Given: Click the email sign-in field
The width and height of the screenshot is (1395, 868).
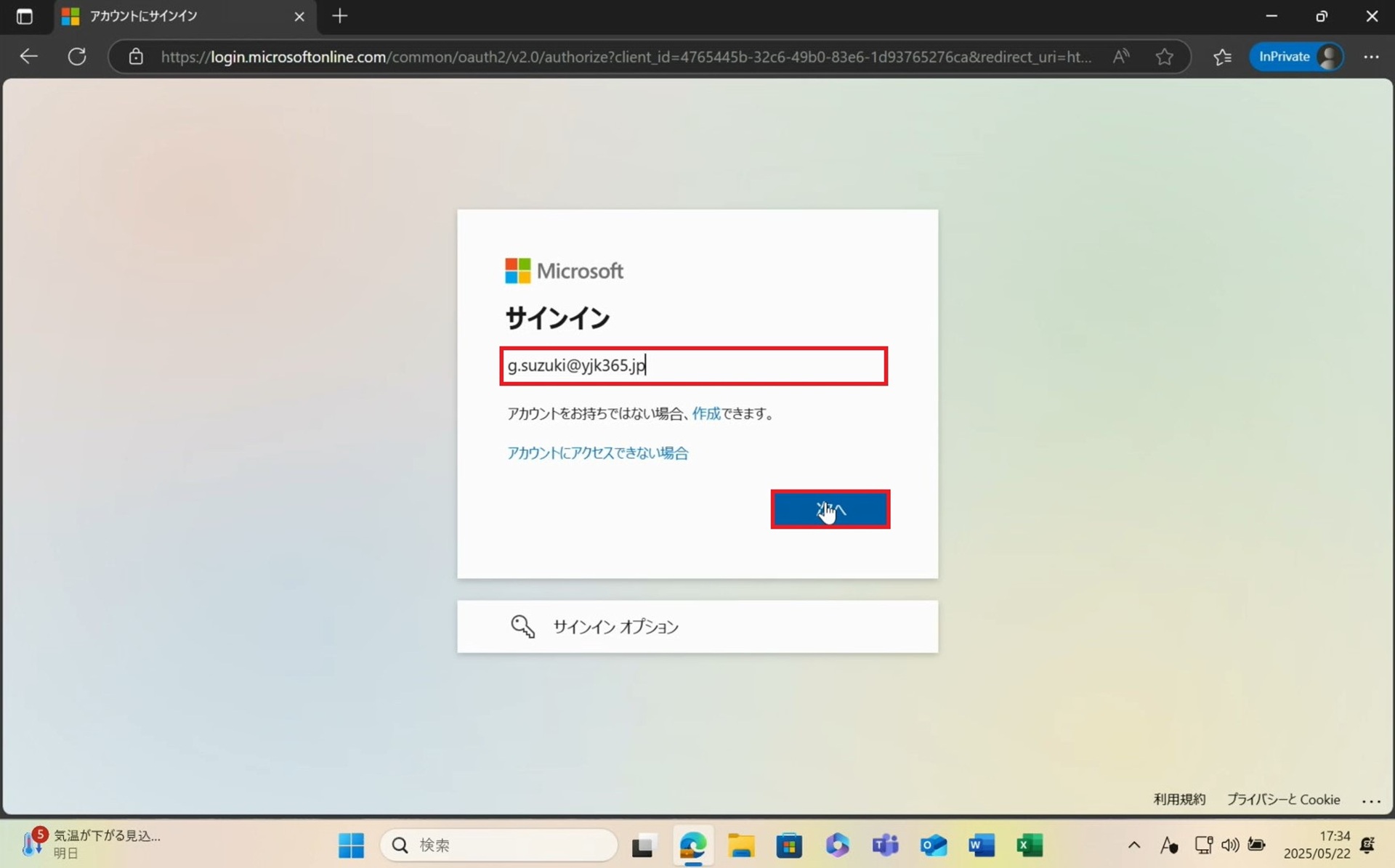Looking at the screenshot, I should click(694, 365).
